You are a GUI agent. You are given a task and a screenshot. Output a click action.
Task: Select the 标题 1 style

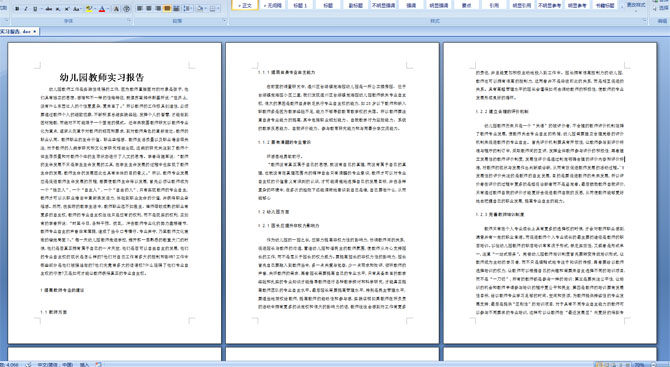pyautogui.click(x=300, y=5)
